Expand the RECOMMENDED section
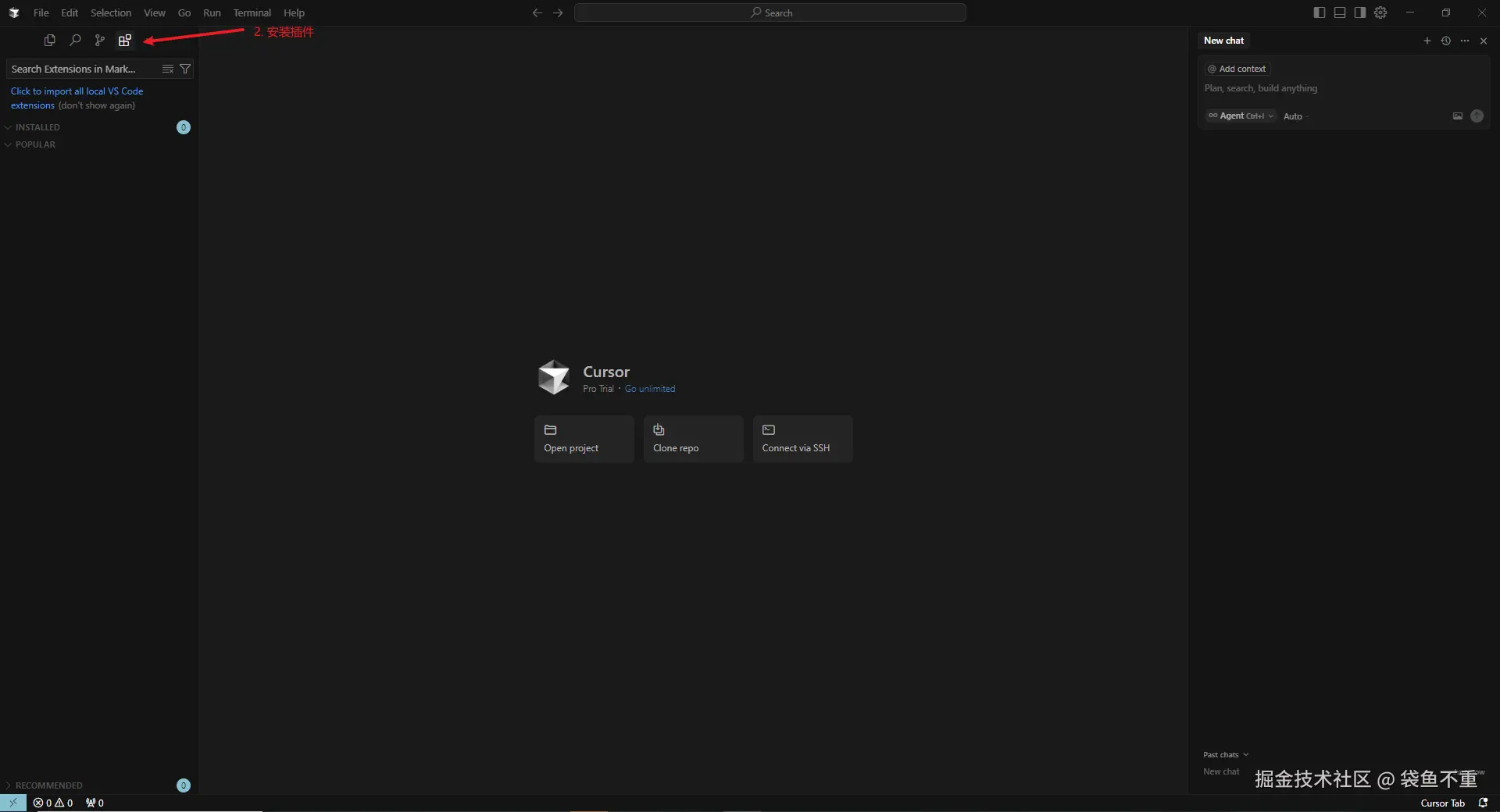The image size is (1500, 812). [x=48, y=785]
